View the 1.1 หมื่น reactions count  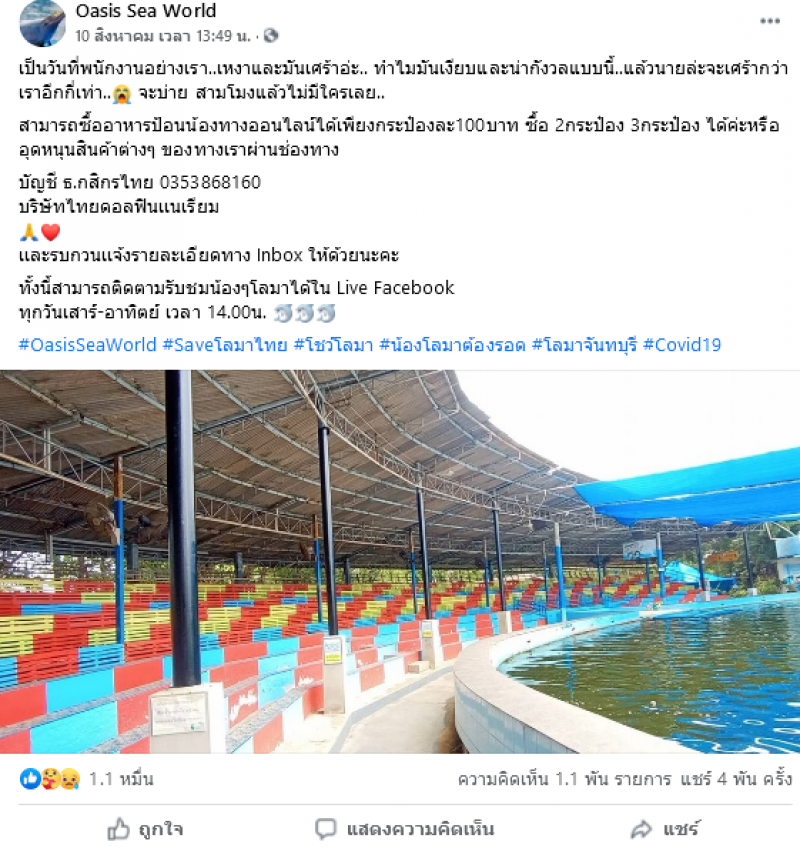121,779
